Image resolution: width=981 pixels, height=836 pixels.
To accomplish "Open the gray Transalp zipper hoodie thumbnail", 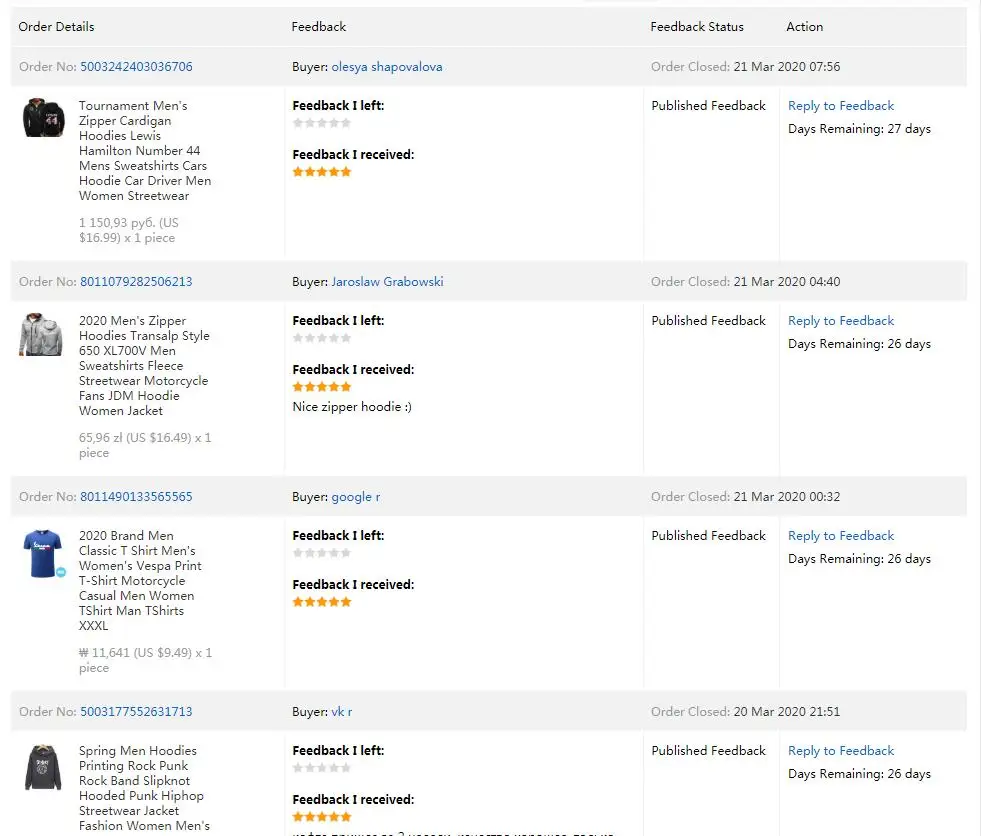I will pyautogui.click(x=41, y=334).
